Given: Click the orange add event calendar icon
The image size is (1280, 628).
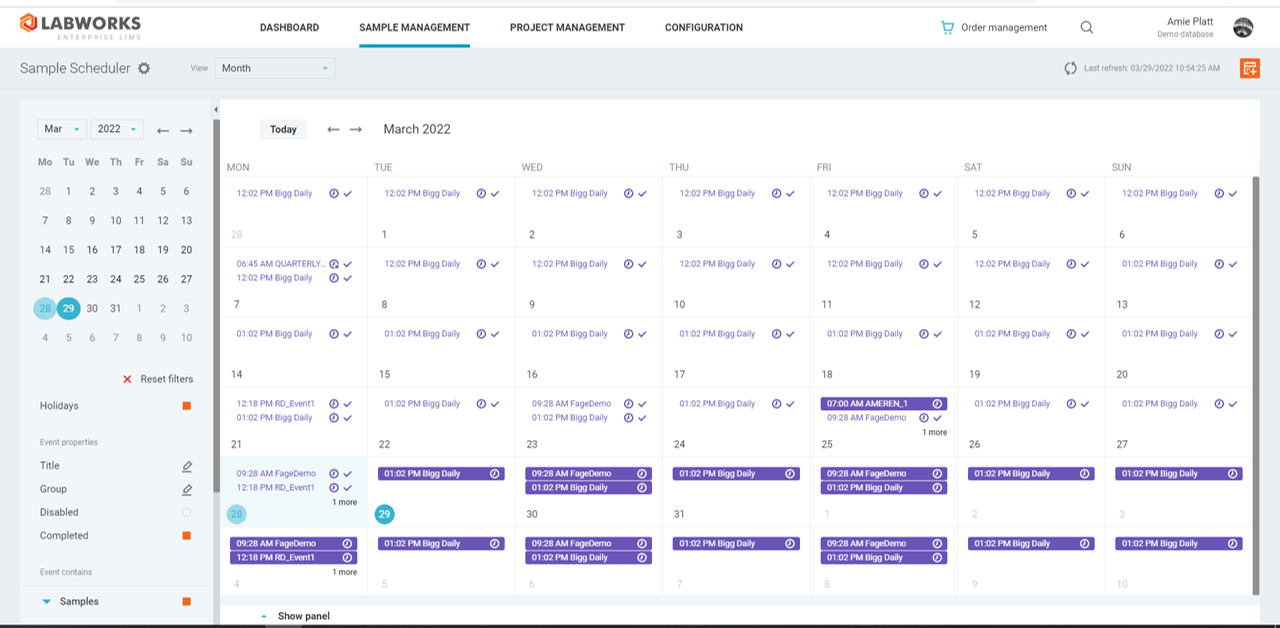Looking at the screenshot, I should click(1249, 68).
